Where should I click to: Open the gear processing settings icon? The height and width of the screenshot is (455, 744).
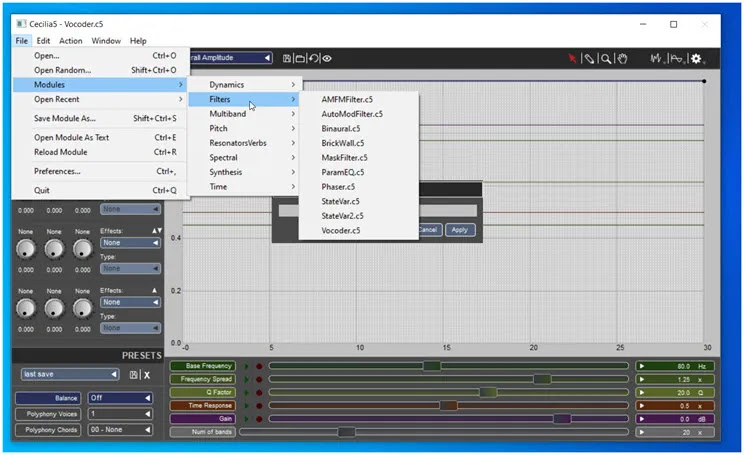[696, 58]
